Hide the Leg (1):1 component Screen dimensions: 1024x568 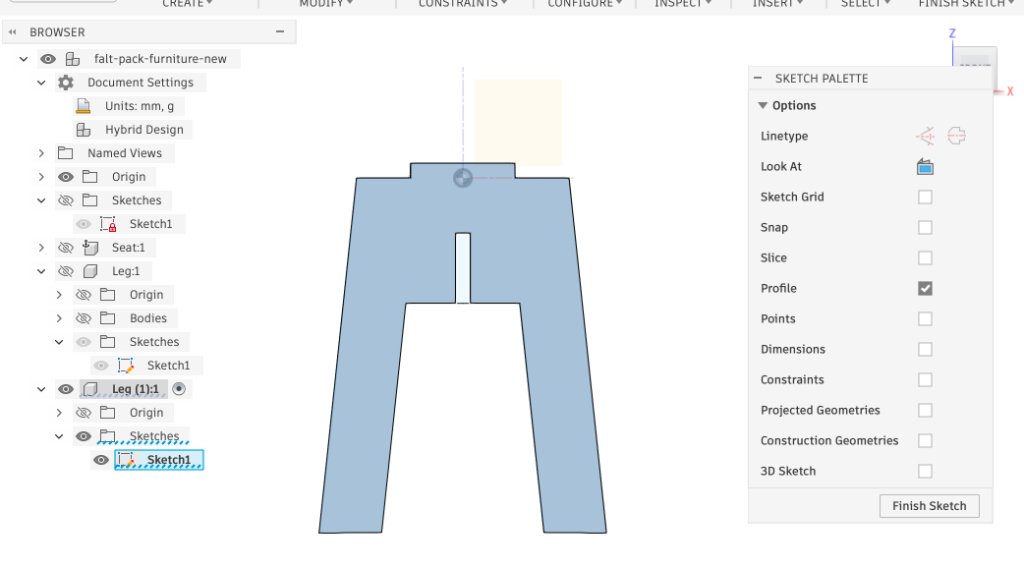(65, 389)
